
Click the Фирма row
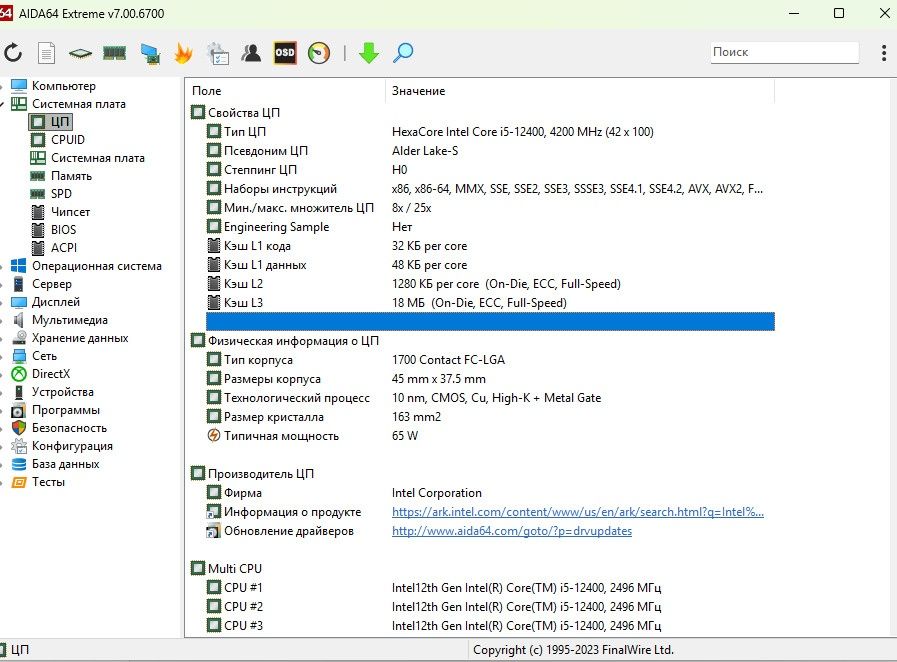490,493
